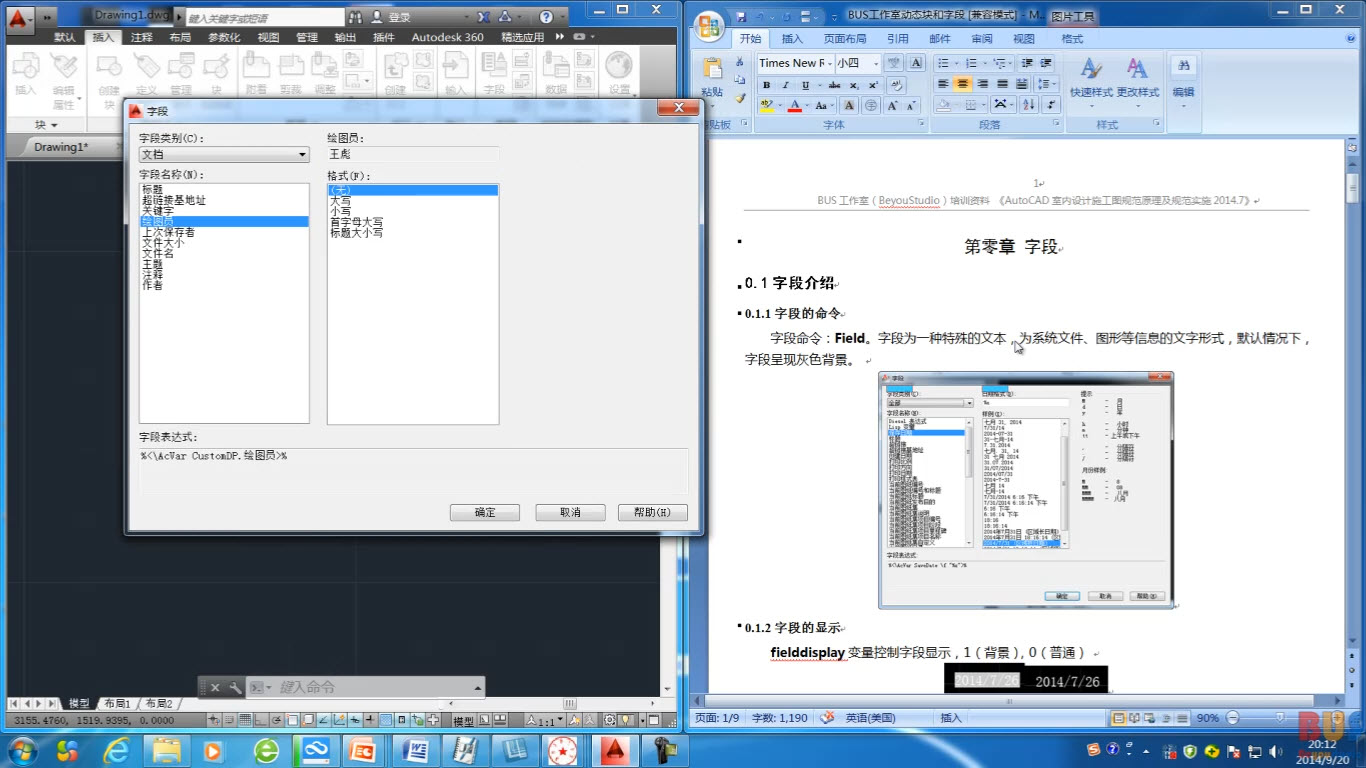The height and width of the screenshot is (768, 1366).
Task: Open the Word 引用 tab
Action: pos(897,39)
